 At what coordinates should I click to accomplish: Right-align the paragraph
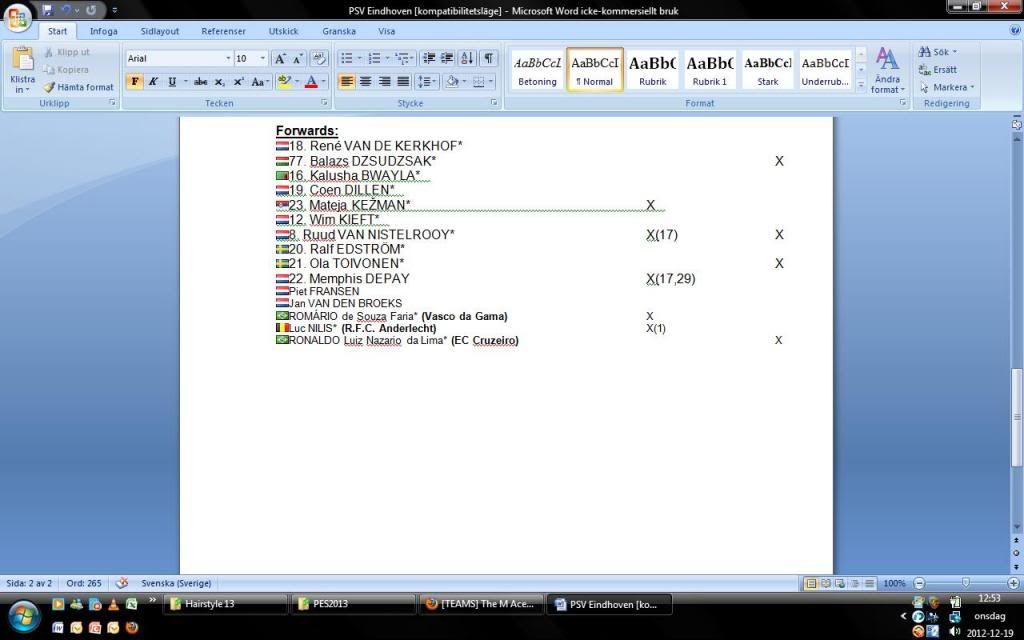tap(385, 82)
